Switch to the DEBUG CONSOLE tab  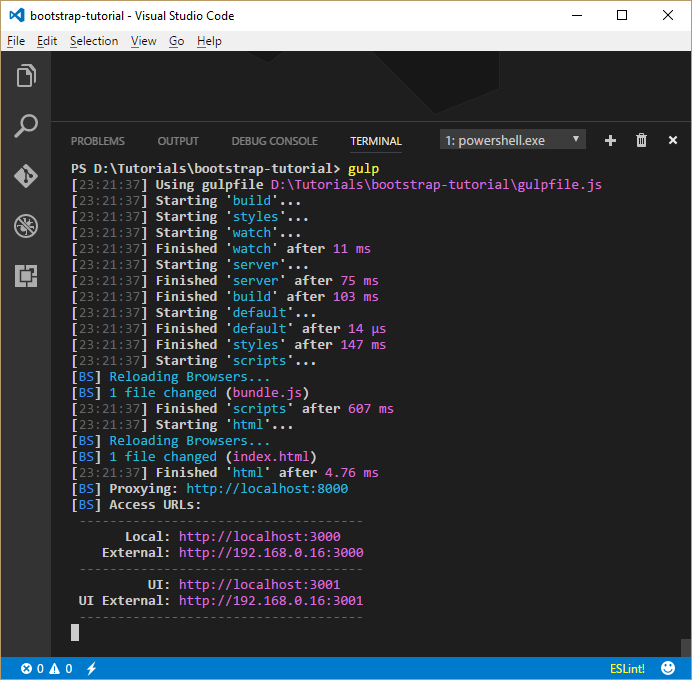(x=274, y=141)
